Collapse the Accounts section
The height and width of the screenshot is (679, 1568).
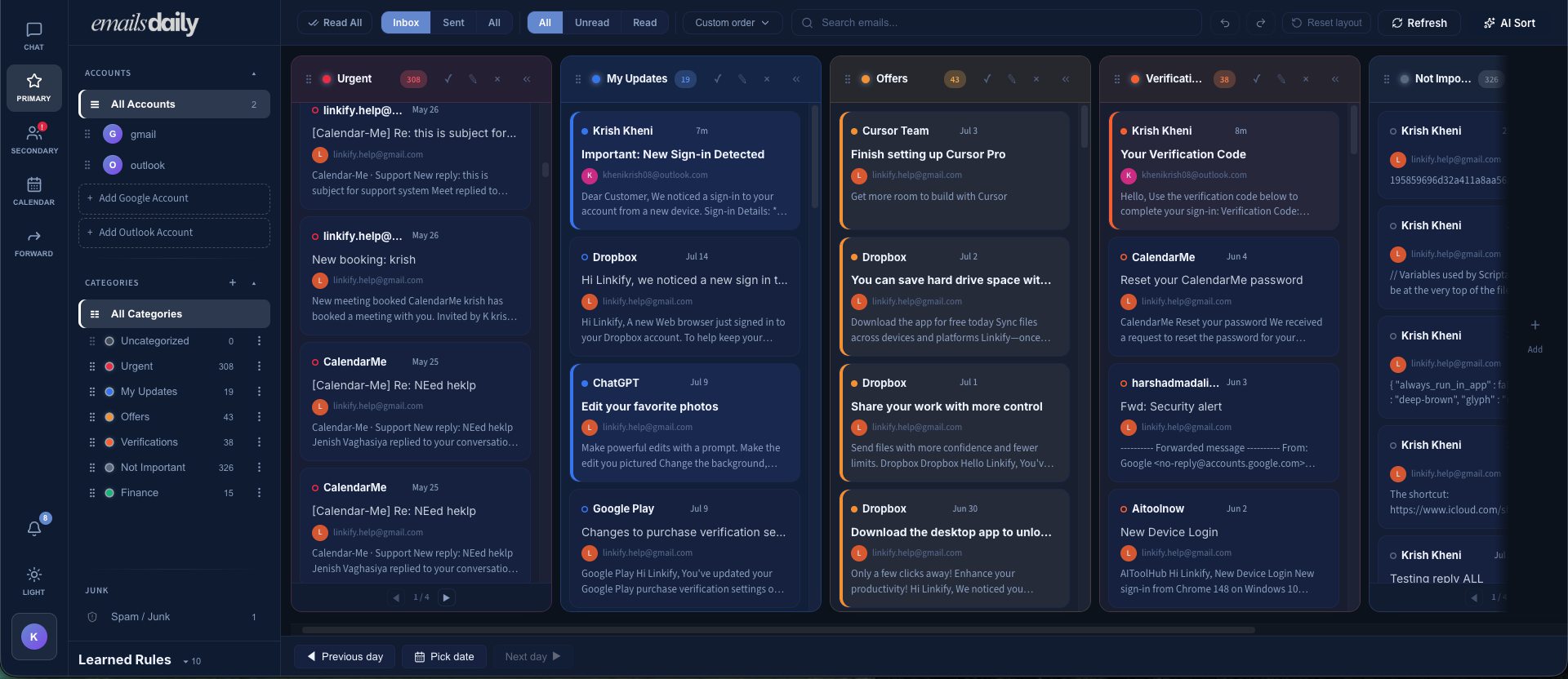pyautogui.click(x=254, y=73)
